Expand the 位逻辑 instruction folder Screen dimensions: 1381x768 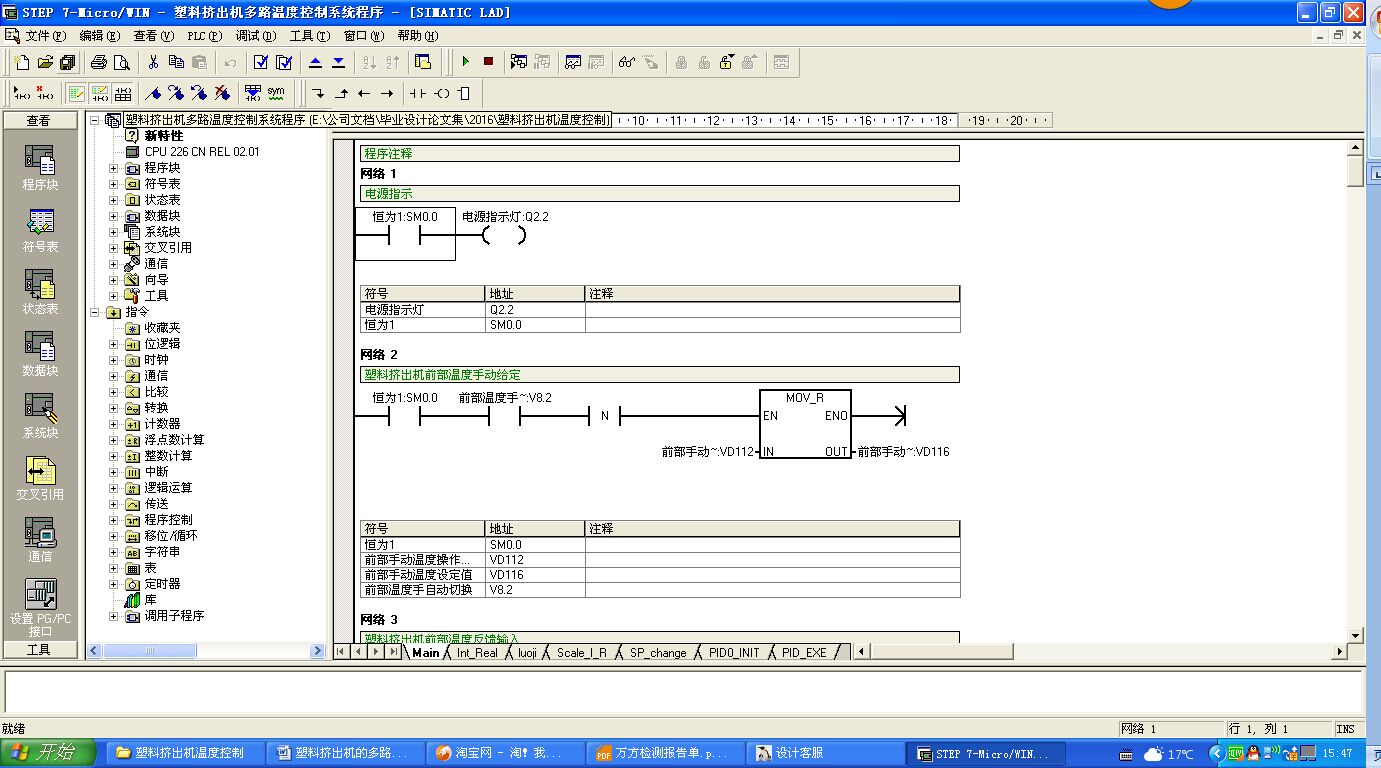pyautogui.click(x=113, y=344)
